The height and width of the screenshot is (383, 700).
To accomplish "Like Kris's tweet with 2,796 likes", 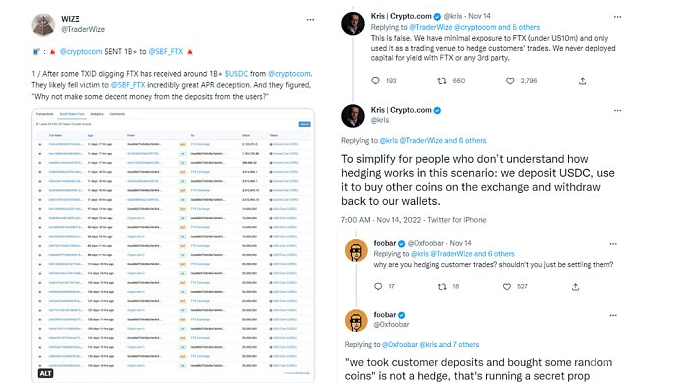I will (x=510, y=81).
